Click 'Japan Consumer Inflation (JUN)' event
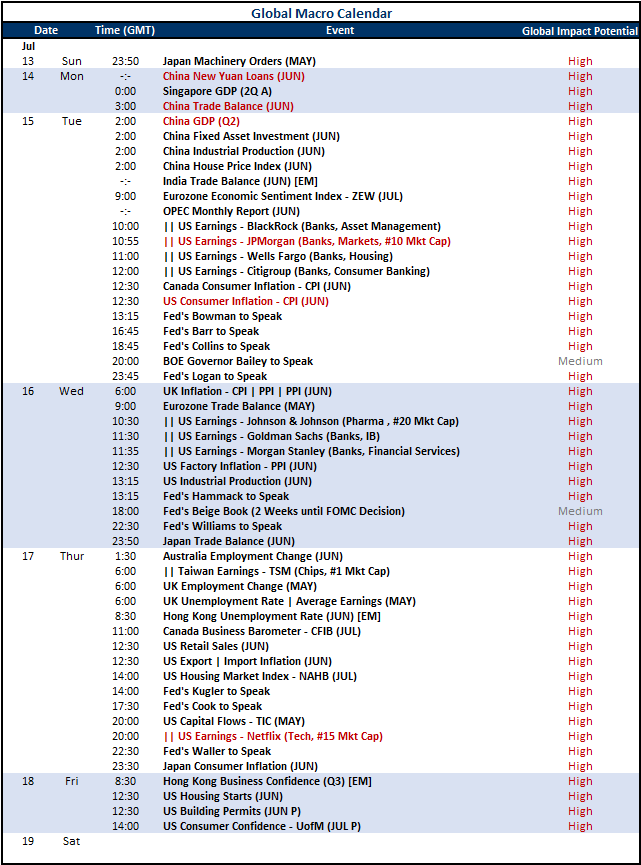Image resolution: width=641 pixels, height=865 pixels. pyautogui.click(x=240, y=766)
